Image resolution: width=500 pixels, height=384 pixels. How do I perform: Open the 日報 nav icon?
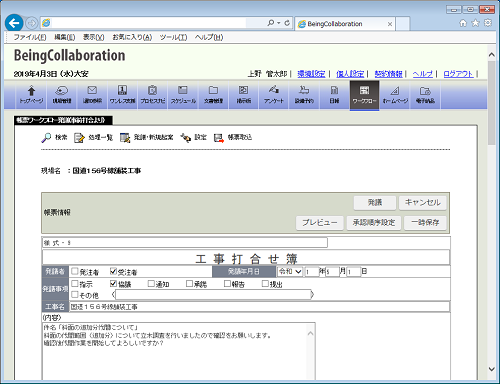pyautogui.click(x=334, y=95)
